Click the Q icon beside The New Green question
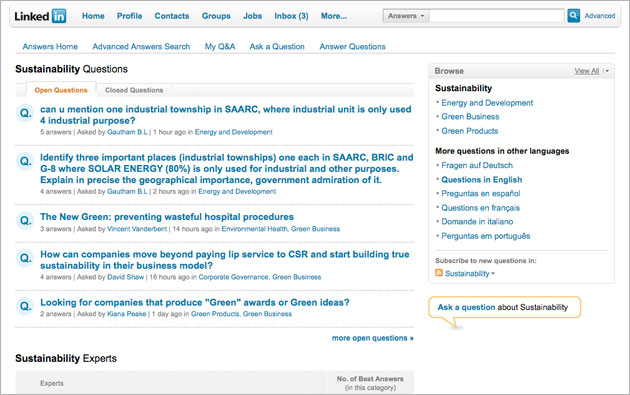Screen dimensions: 630x395 tap(25, 220)
